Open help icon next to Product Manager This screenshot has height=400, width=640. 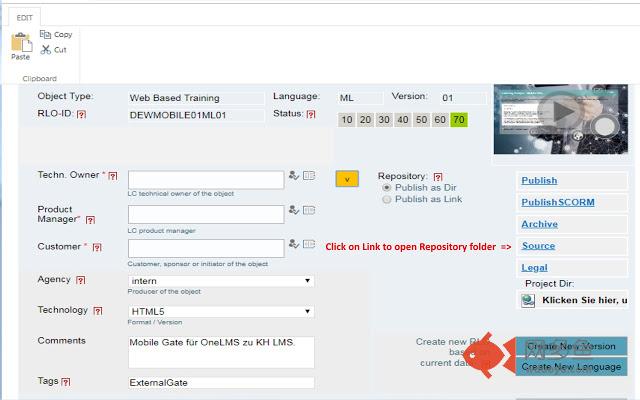pos(90,220)
